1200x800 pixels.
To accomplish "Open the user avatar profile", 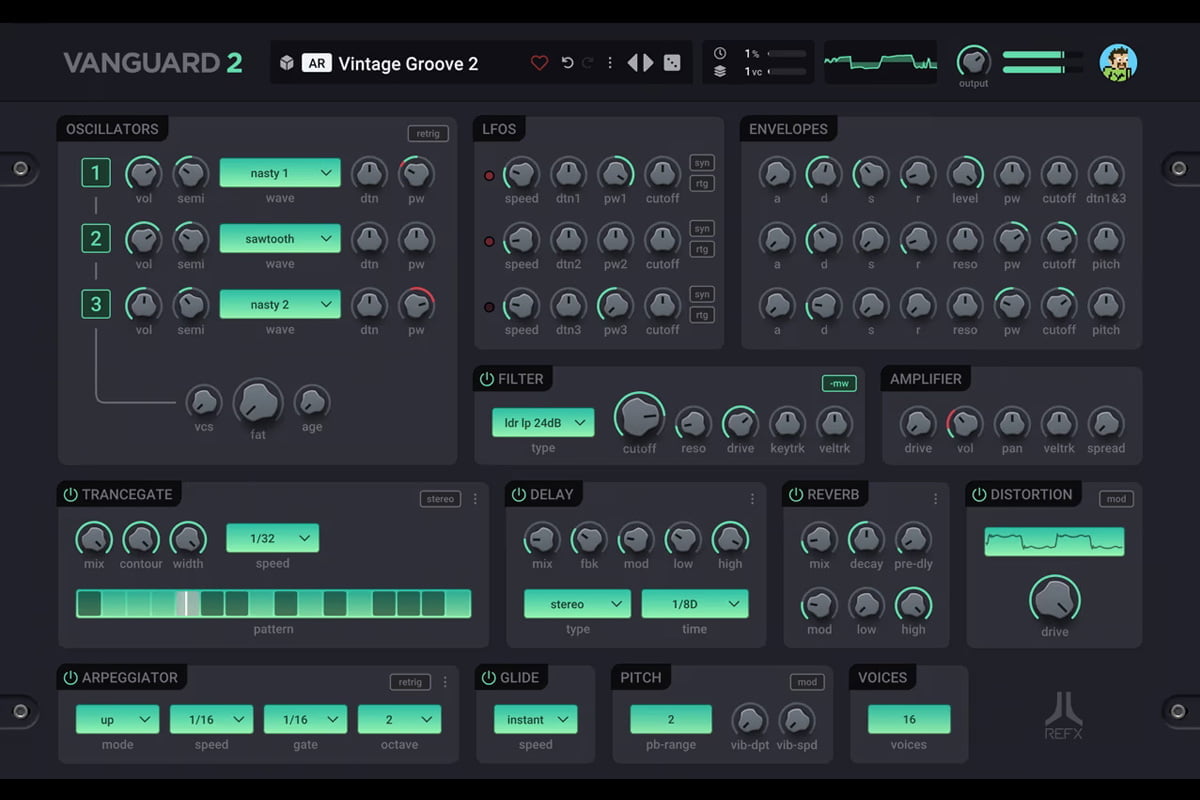I will point(1118,63).
